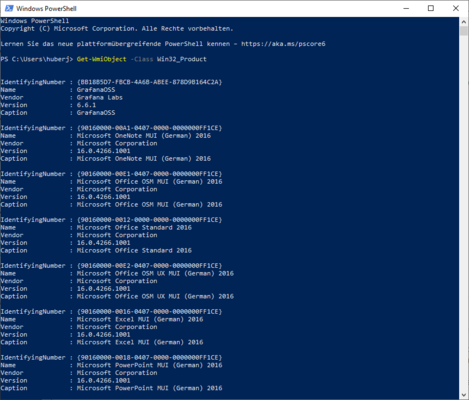
Task: Click the GrafanaOSS version 6.6.1 value
Action: (86, 105)
